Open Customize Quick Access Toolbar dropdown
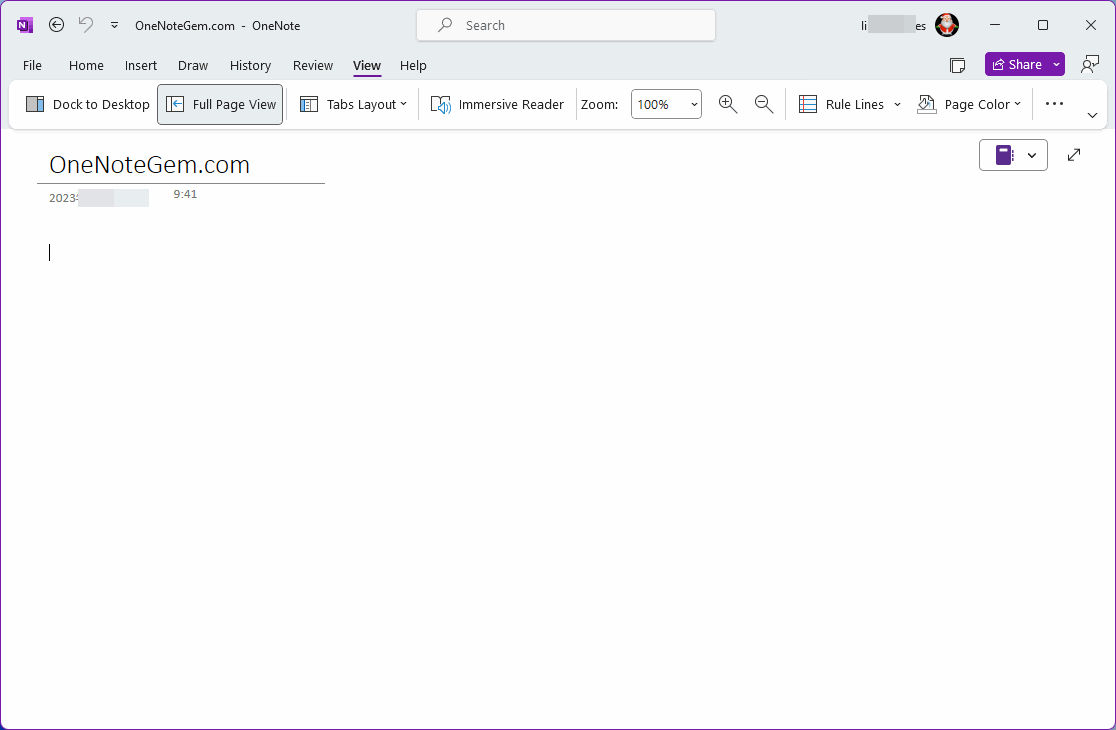This screenshot has height=730, width=1116. tap(114, 25)
